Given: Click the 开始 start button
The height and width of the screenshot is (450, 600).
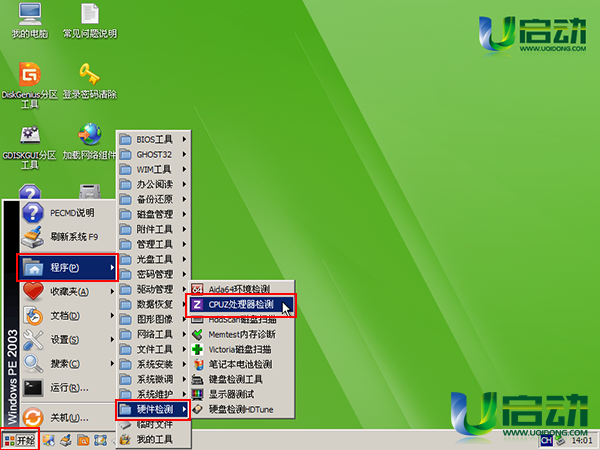Looking at the screenshot, I should tap(20, 440).
